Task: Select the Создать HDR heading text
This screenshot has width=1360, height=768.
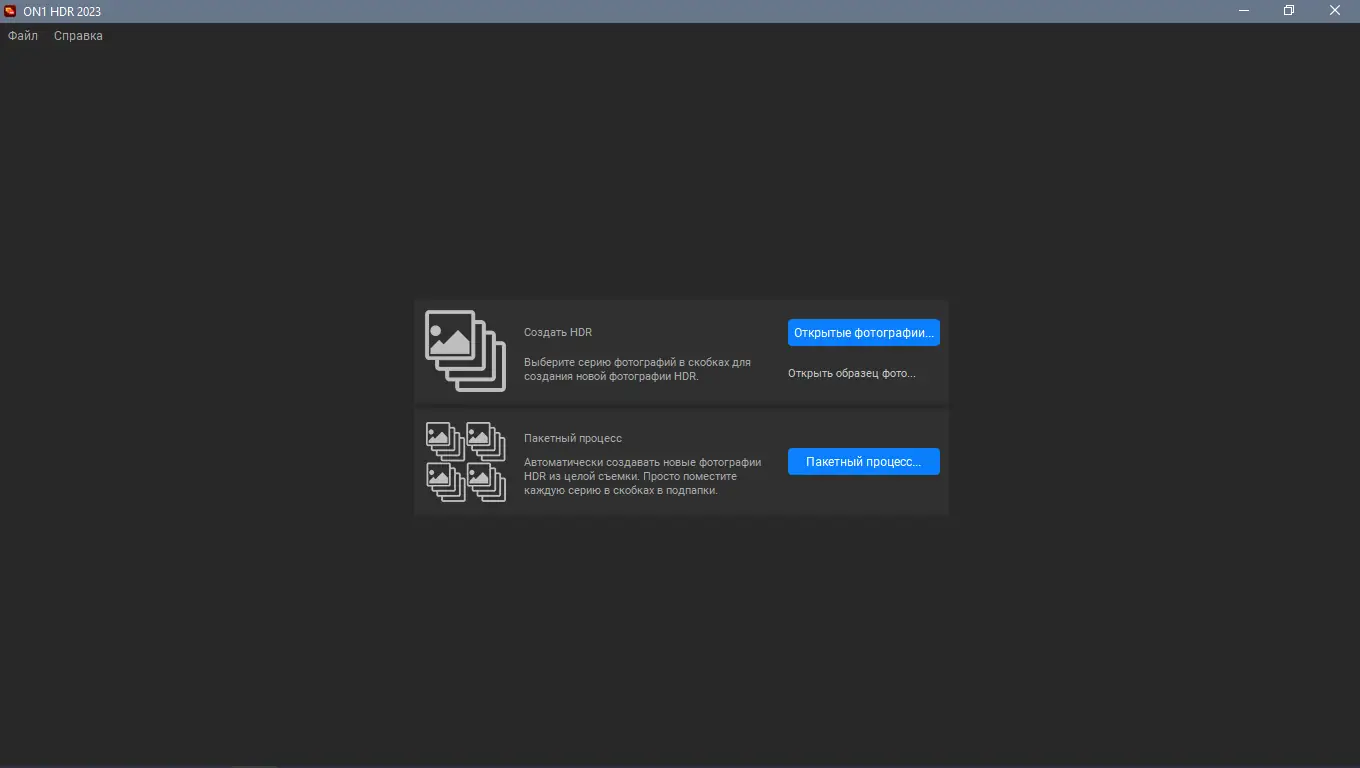Action: tap(558, 332)
